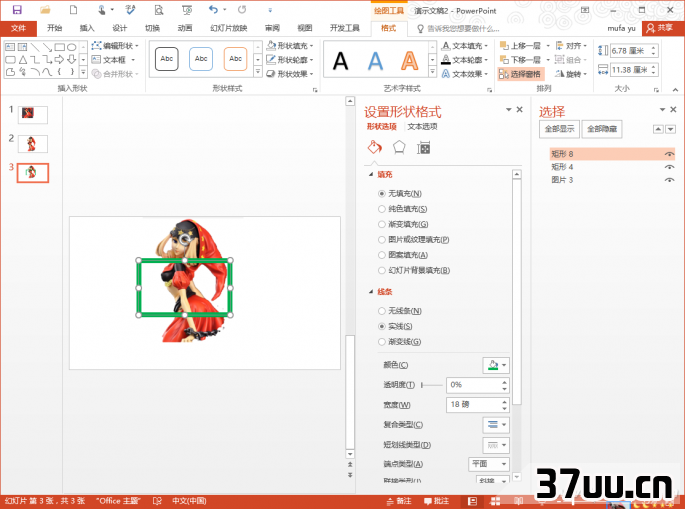The image size is (685, 509).
Task: Click the Save icon in quick access toolbar
Action: click(17, 10)
